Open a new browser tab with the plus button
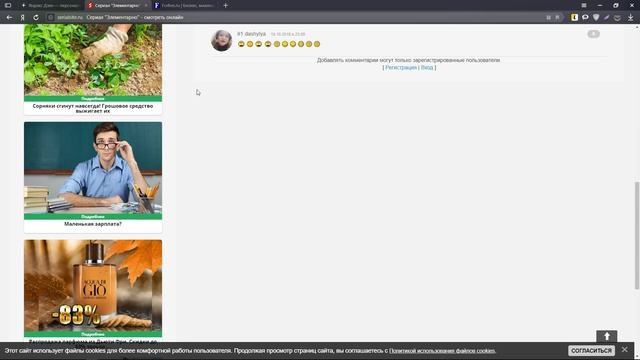640x360 pixels. click(225, 5)
